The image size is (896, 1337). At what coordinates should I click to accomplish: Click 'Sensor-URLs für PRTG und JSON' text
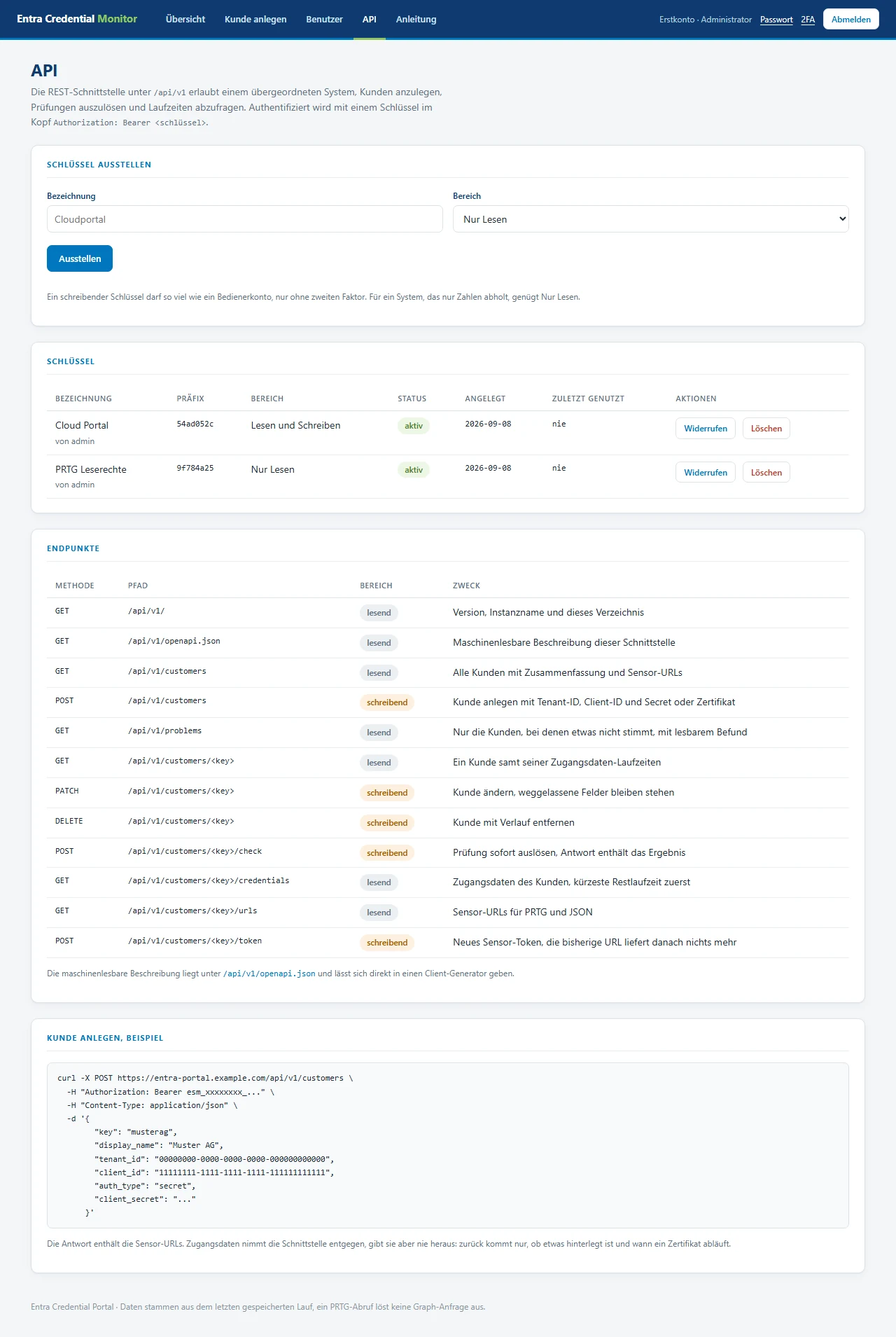tap(523, 912)
